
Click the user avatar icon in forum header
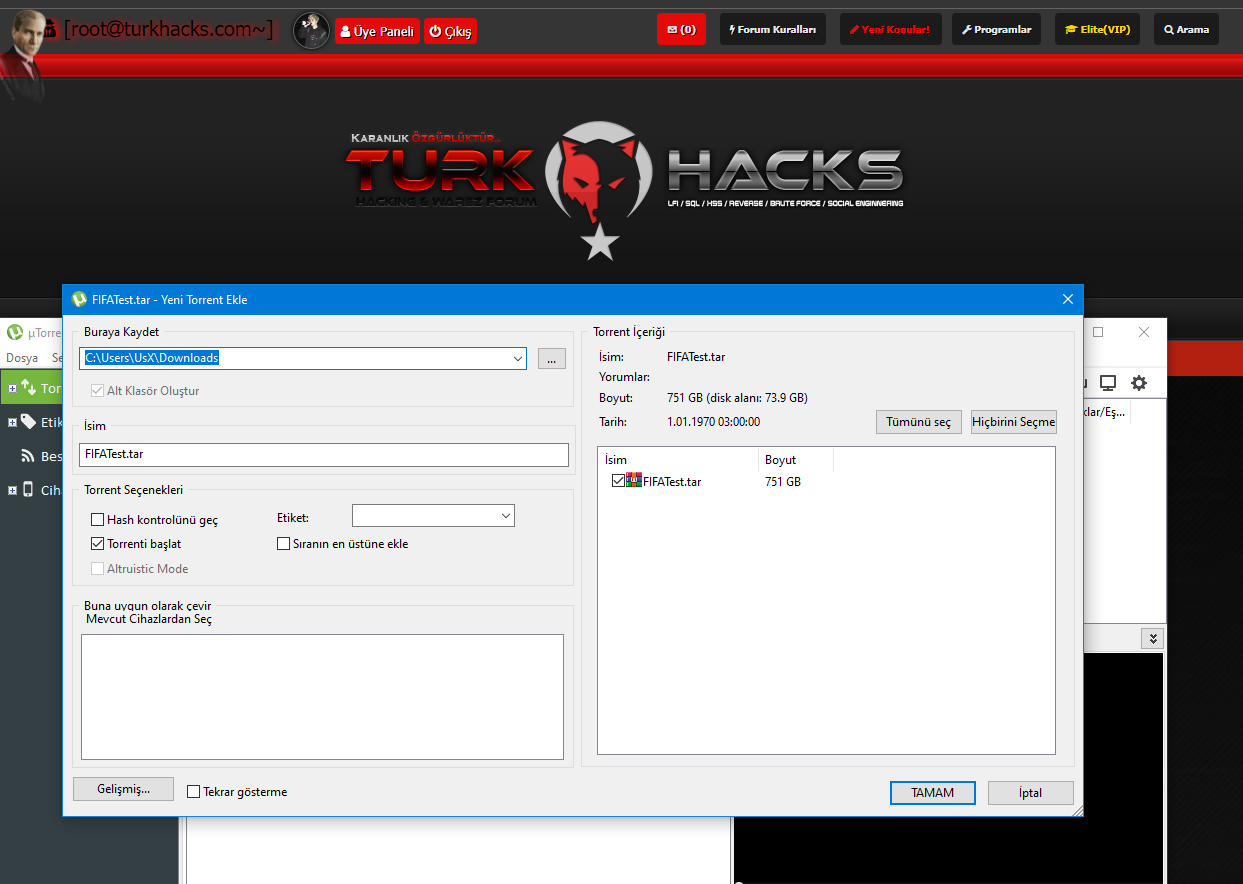(x=311, y=31)
